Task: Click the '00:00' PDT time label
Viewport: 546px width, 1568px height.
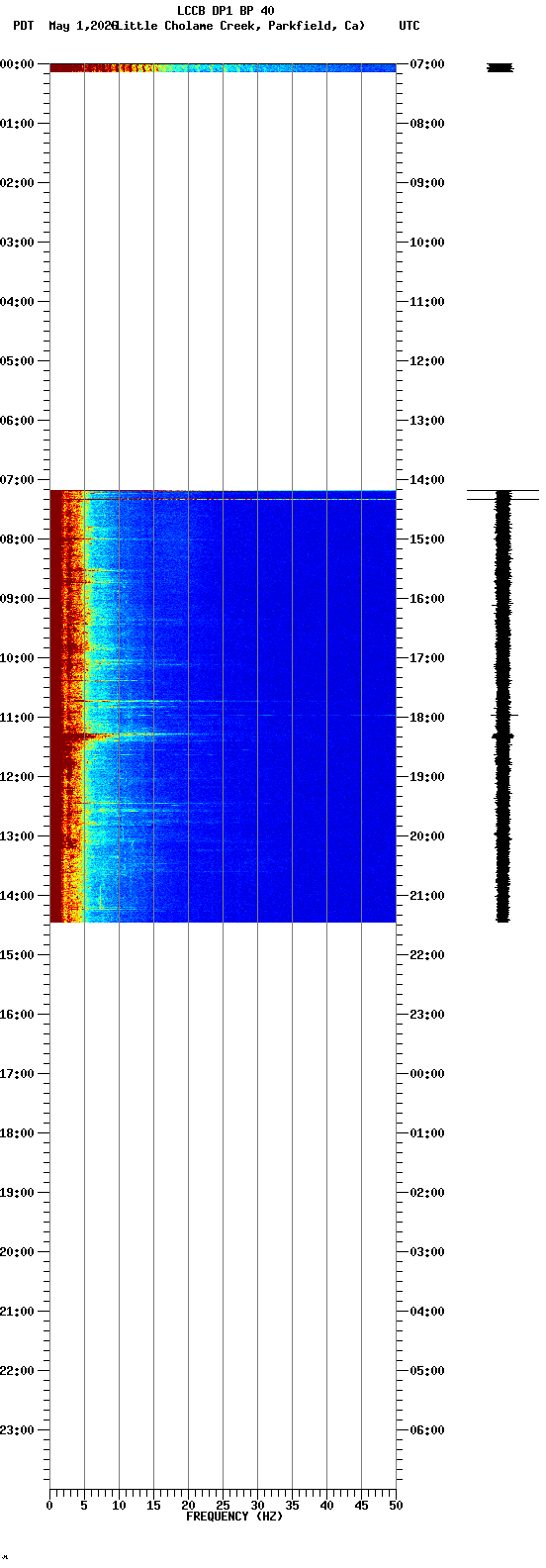Action: (x=18, y=64)
